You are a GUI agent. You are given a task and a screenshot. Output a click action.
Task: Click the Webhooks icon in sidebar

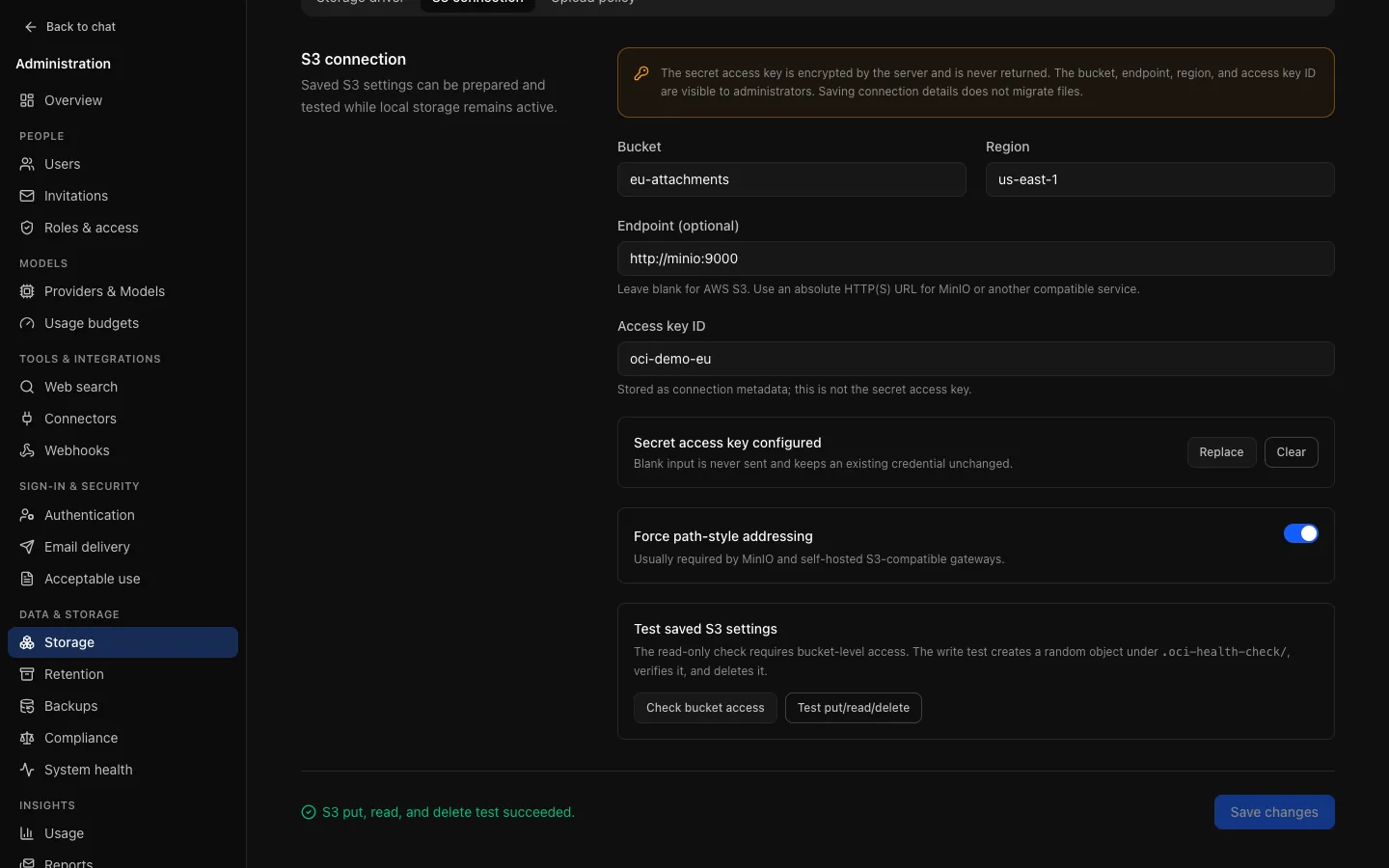click(27, 450)
